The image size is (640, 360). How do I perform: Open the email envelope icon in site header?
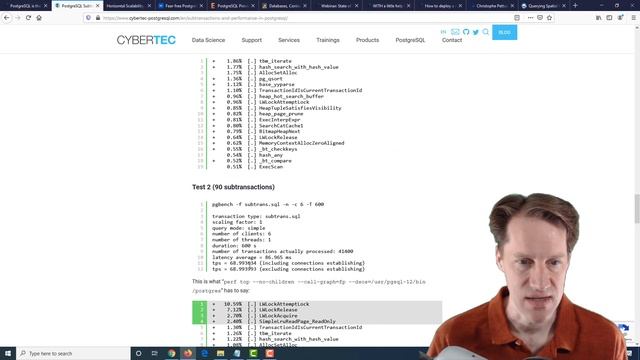455,32
